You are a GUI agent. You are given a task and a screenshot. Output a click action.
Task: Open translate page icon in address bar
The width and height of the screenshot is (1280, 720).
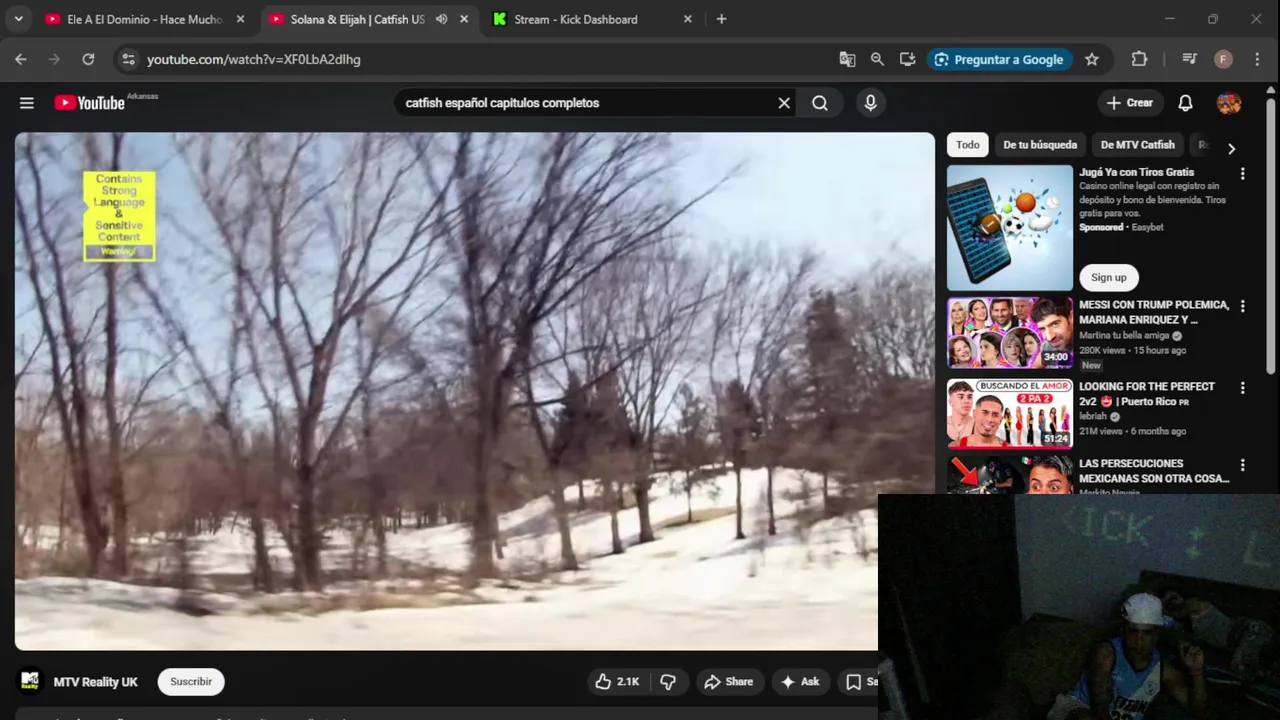847,59
